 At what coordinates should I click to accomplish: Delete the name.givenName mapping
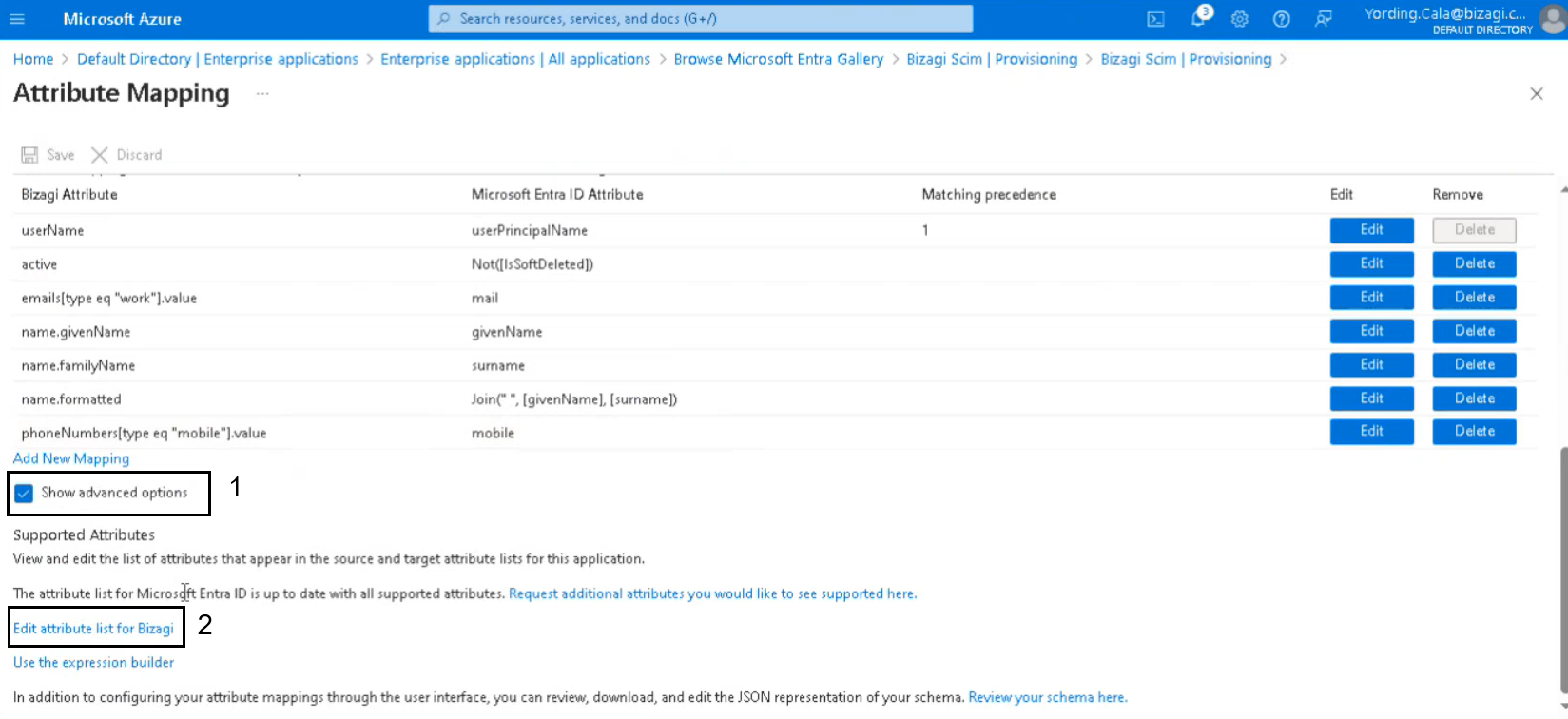tap(1474, 331)
